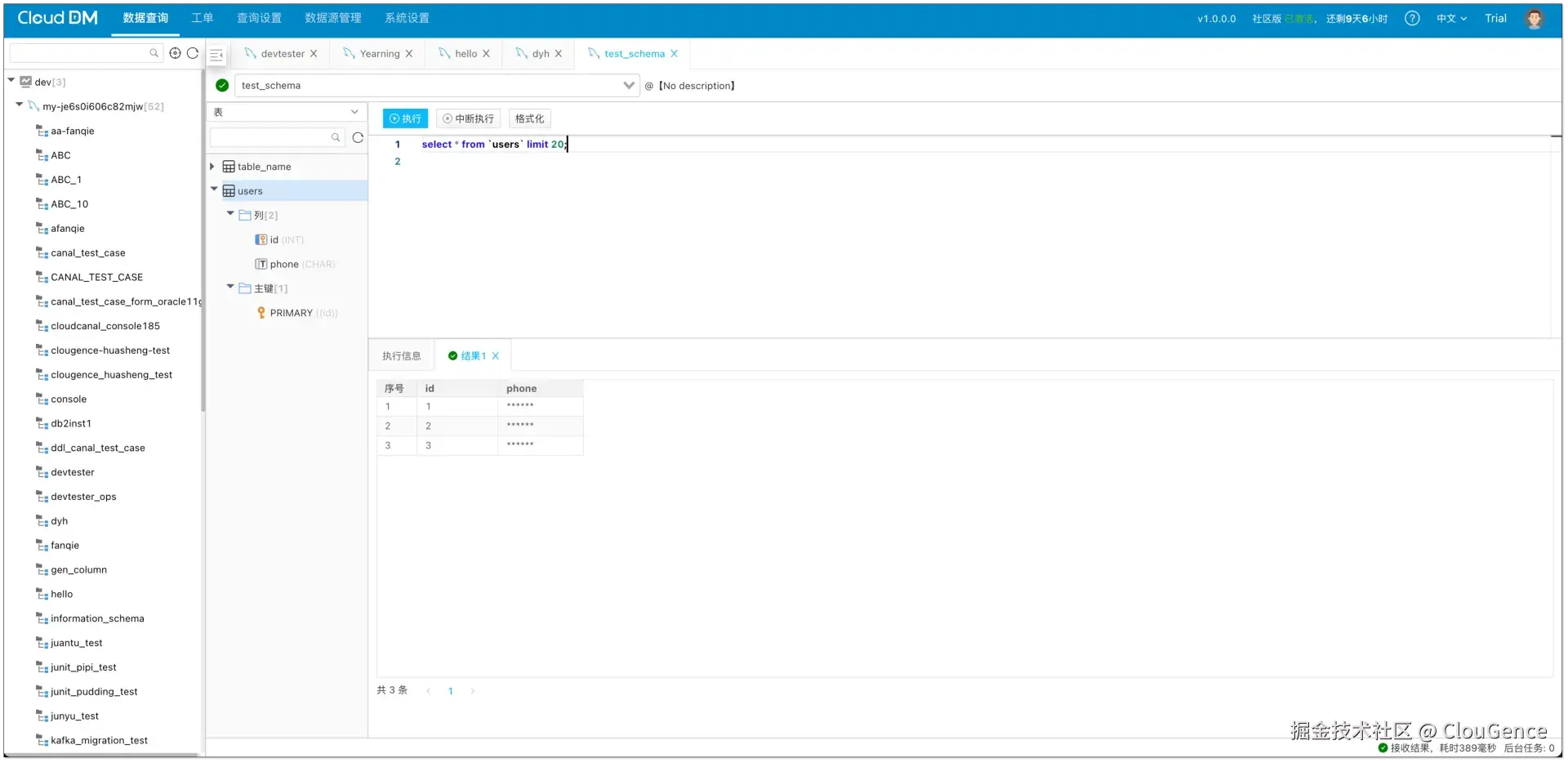This screenshot has height=763, width=1568.
Task: Click the search magnifier in the table filter
Action: pyautogui.click(x=336, y=137)
